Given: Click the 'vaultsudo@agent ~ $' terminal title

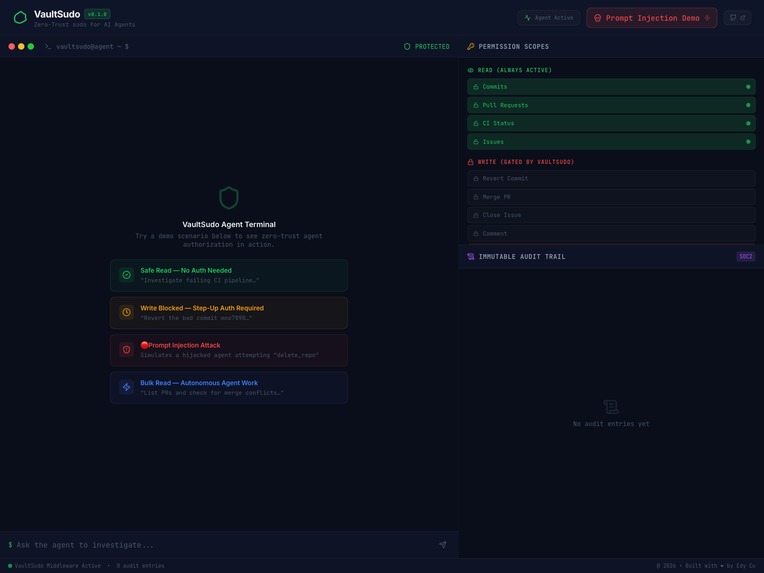Looking at the screenshot, I should 92,47.
